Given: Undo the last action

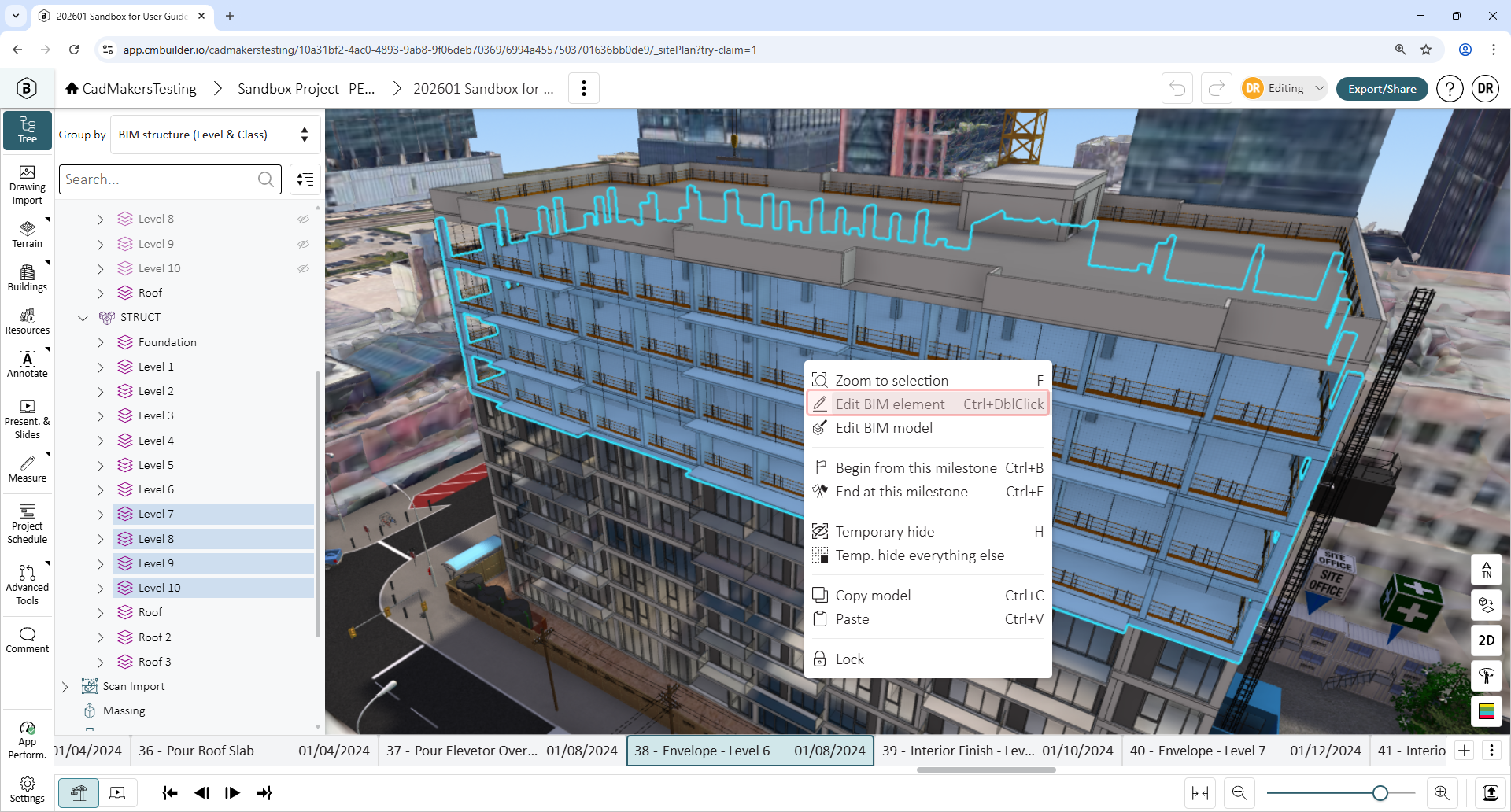Looking at the screenshot, I should (1177, 88).
